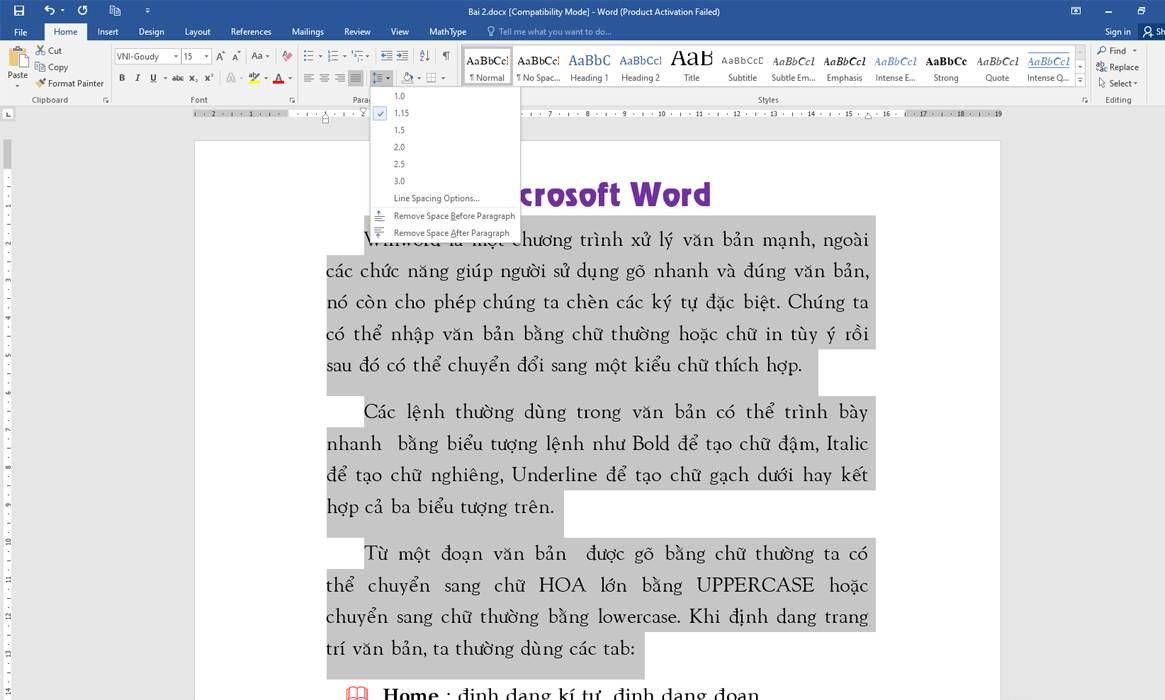Choose 1.0 line spacing
This screenshot has width=1165, height=700.
click(x=445, y=96)
